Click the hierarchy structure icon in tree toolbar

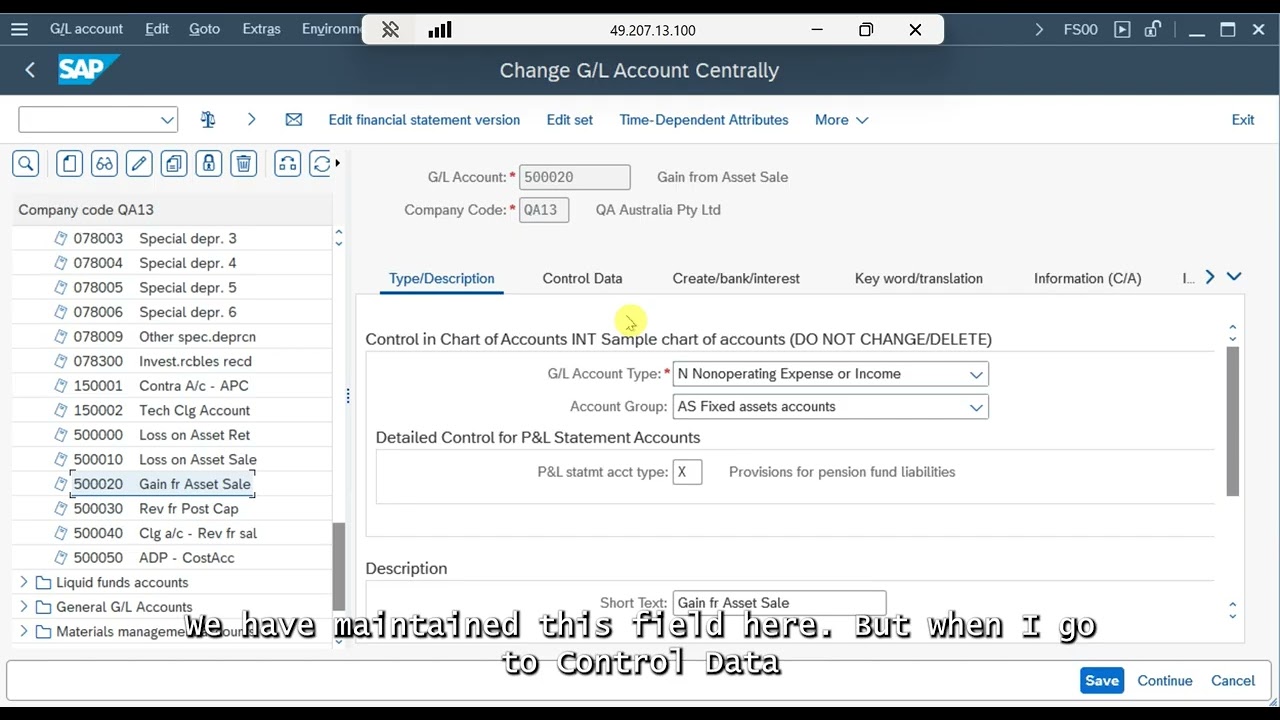287,164
